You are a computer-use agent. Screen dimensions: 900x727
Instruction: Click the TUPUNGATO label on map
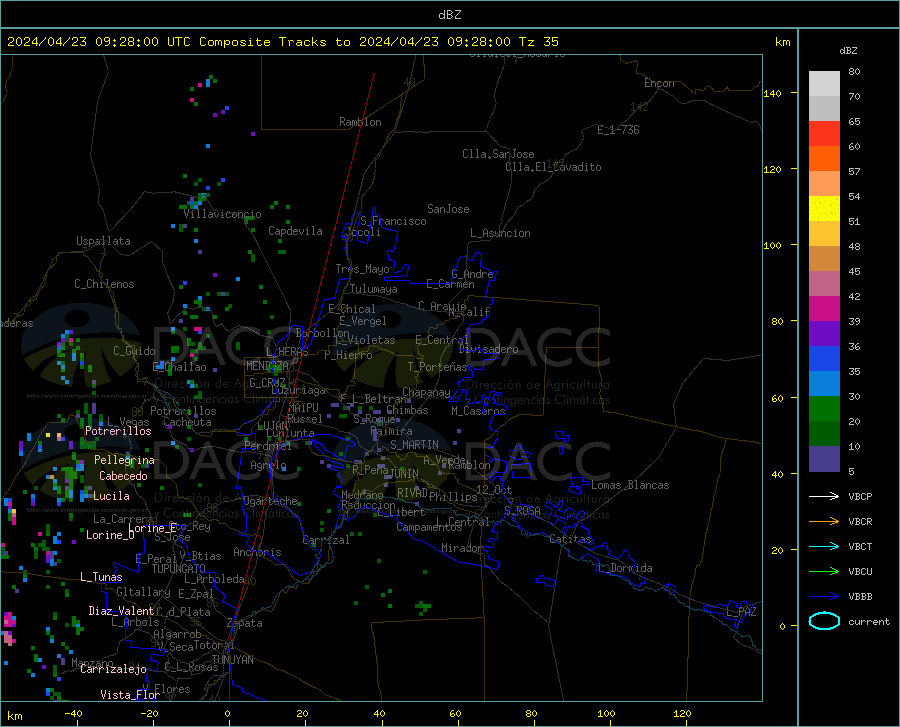click(179, 569)
